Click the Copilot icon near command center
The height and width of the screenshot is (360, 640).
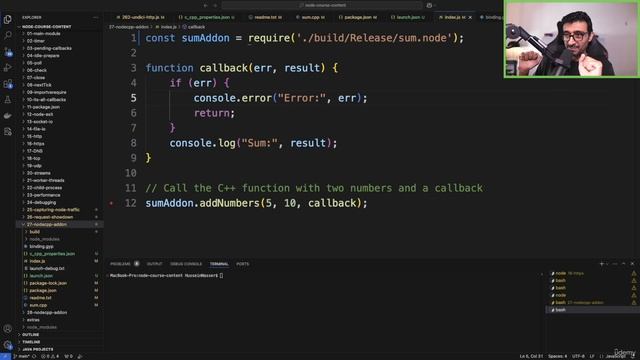429,5
